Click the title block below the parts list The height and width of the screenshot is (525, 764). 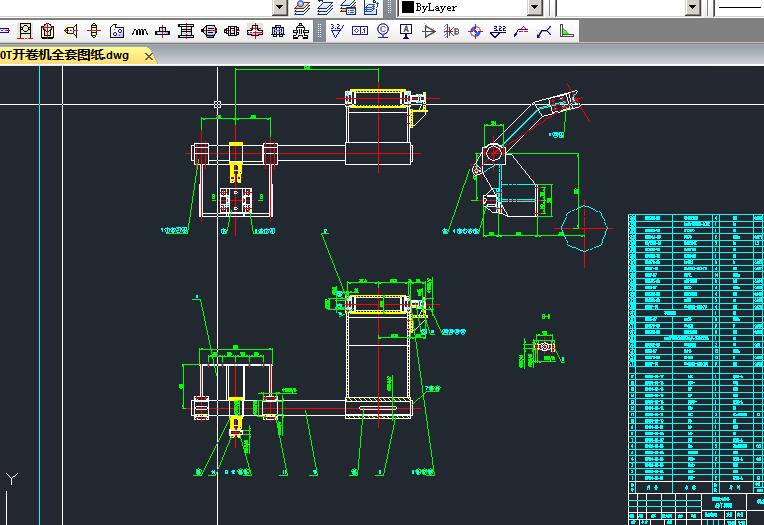(x=696, y=509)
